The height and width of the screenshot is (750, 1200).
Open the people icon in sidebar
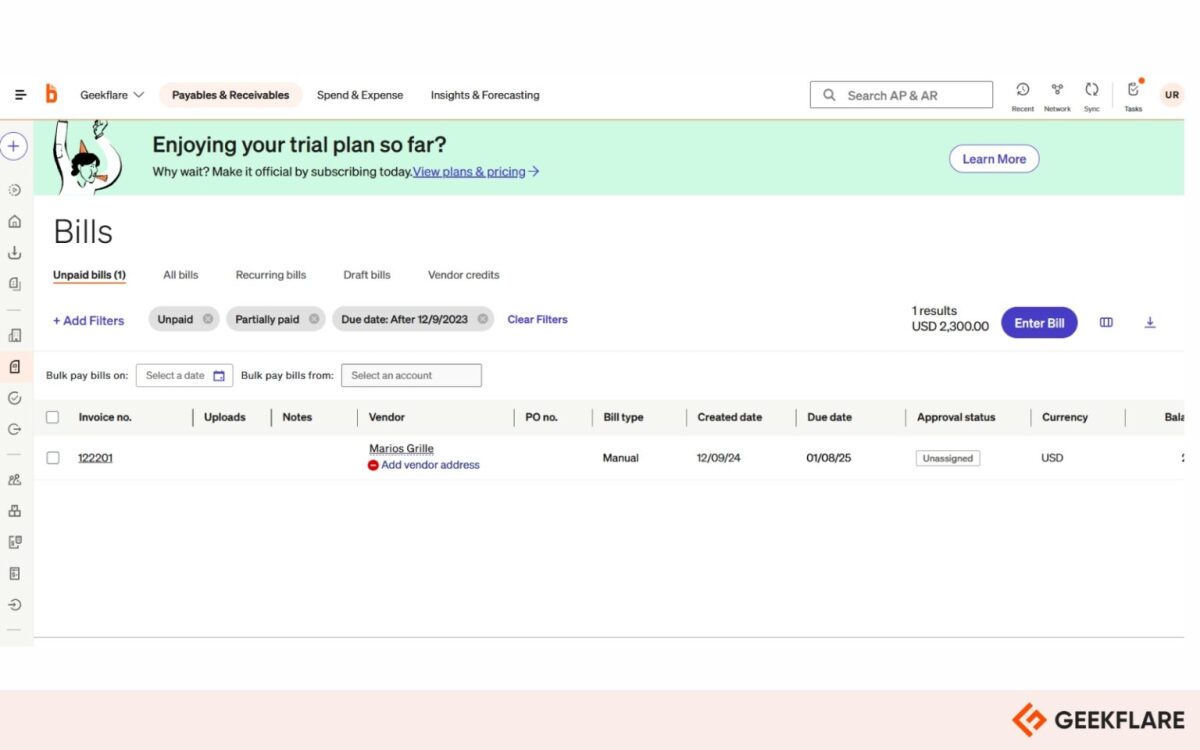click(14, 480)
